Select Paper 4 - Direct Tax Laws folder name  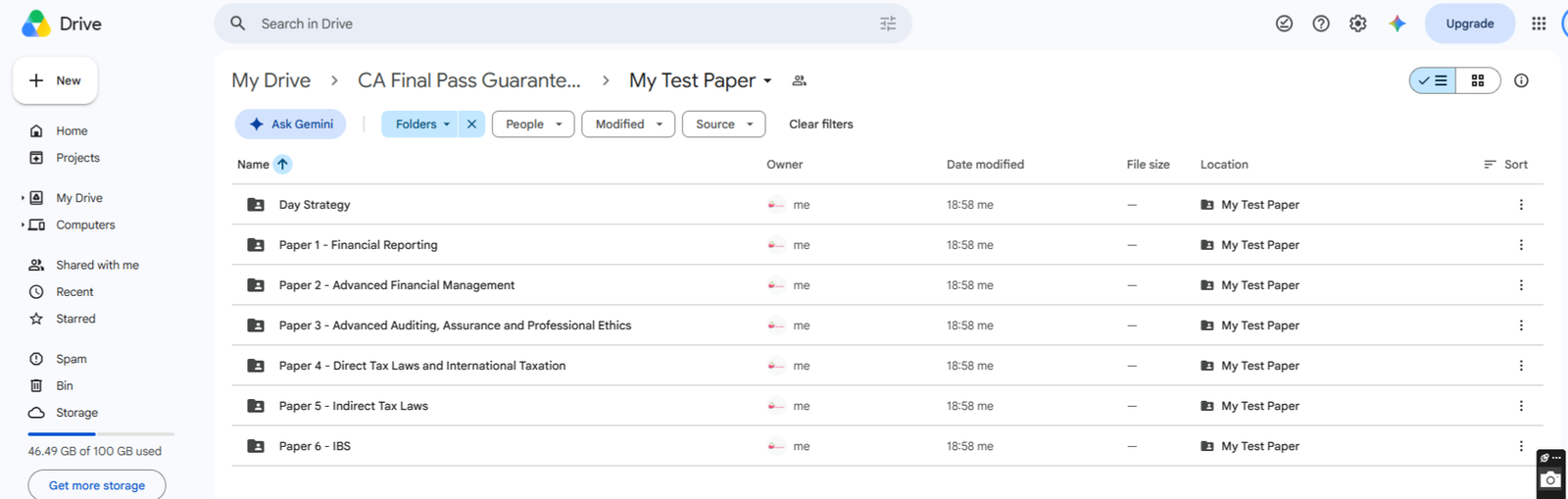[x=422, y=366]
